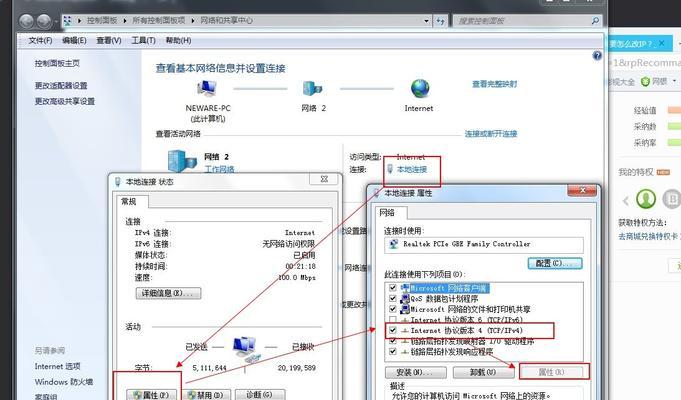Open 工作网络 link
Image resolution: width=681 pixels, height=400 pixels.
point(219,169)
